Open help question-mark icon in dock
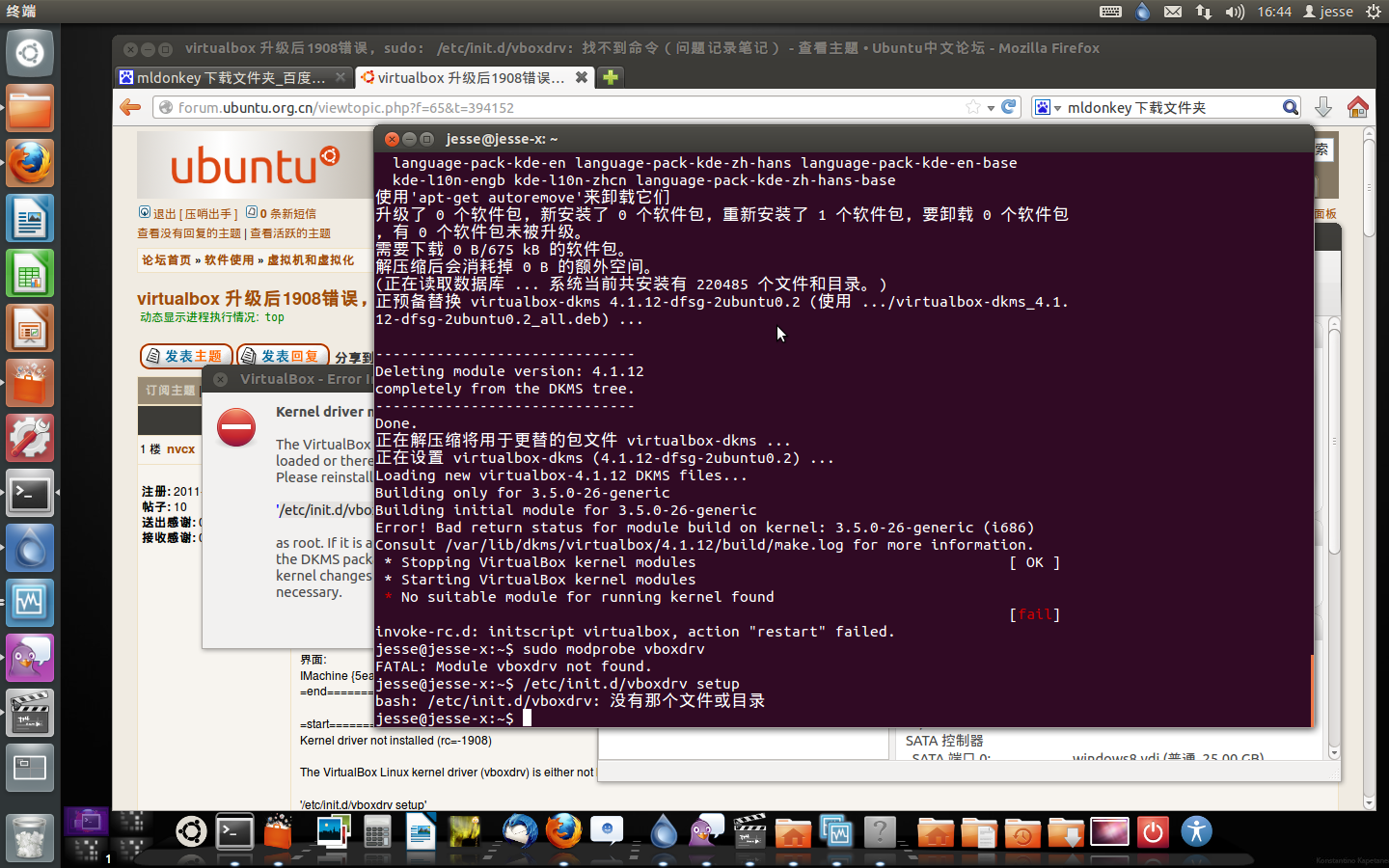The height and width of the screenshot is (868, 1389). [x=880, y=831]
